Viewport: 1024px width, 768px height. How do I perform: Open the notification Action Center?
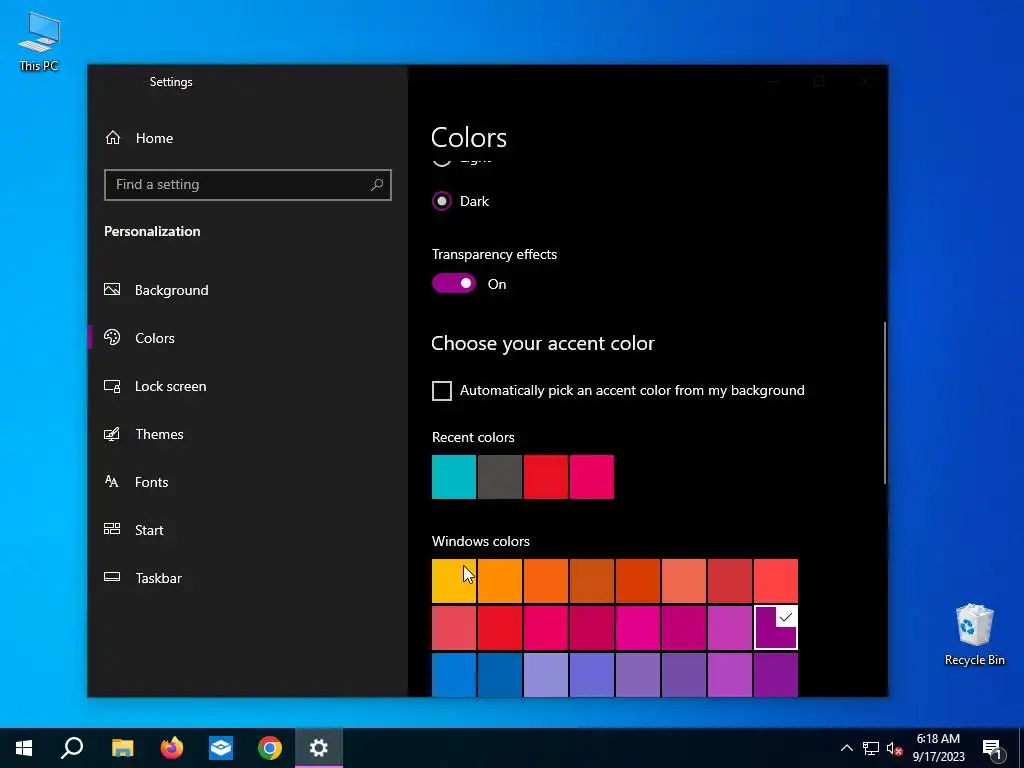tap(992, 749)
